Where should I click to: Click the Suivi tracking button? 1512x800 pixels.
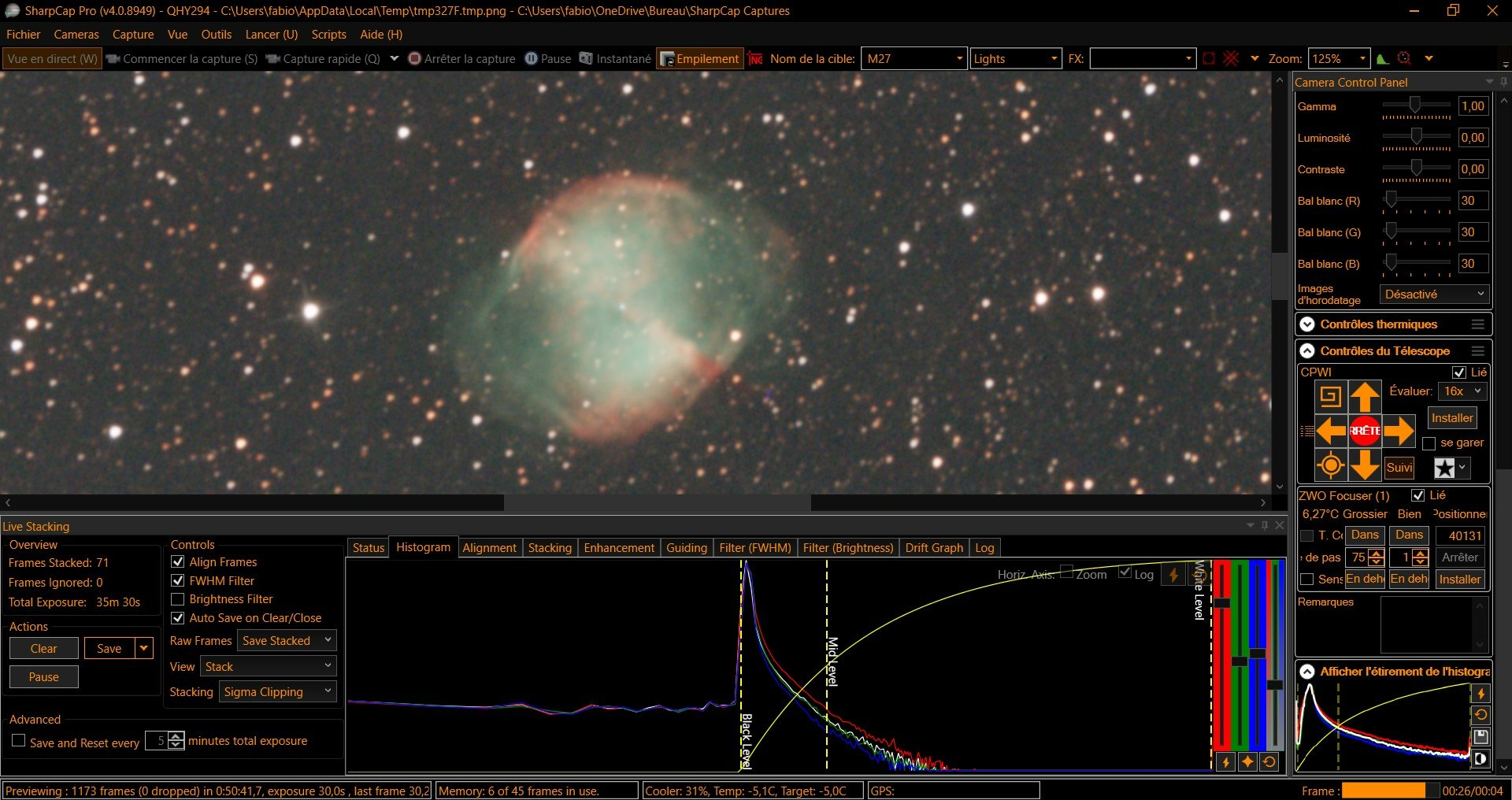1399,468
